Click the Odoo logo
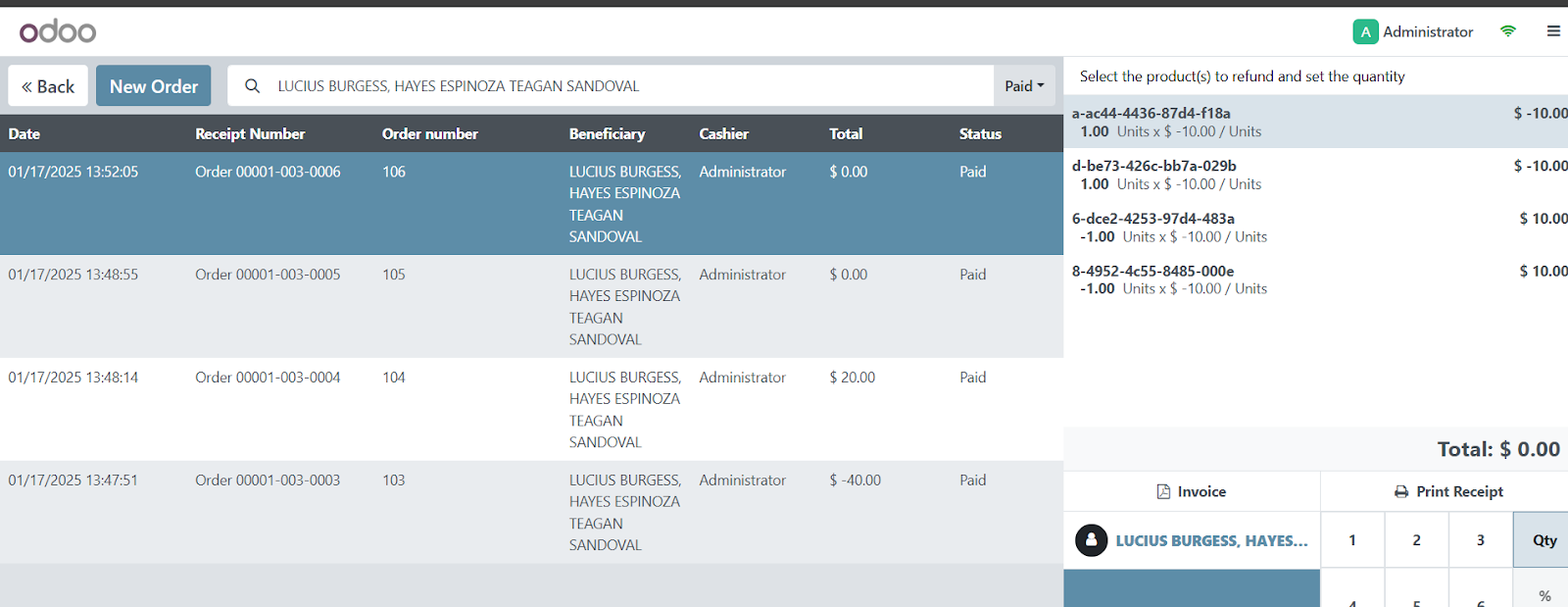This screenshot has height=607, width=1568. pos(58,31)
